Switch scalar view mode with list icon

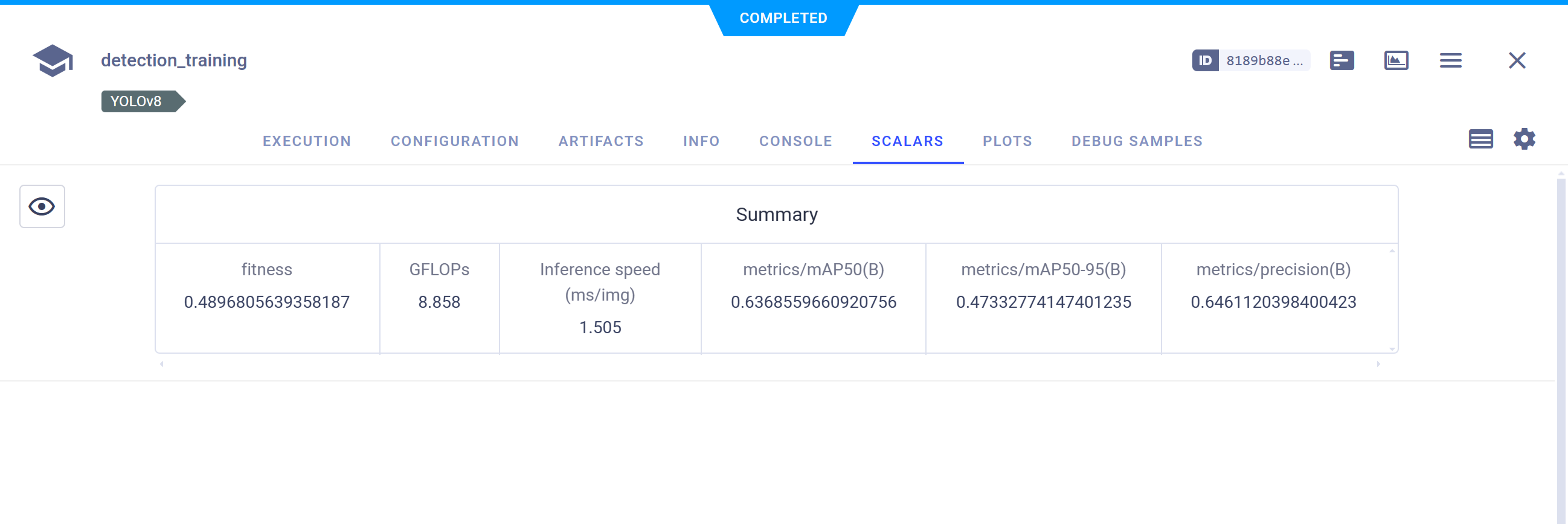click(x=1480, y=139)
